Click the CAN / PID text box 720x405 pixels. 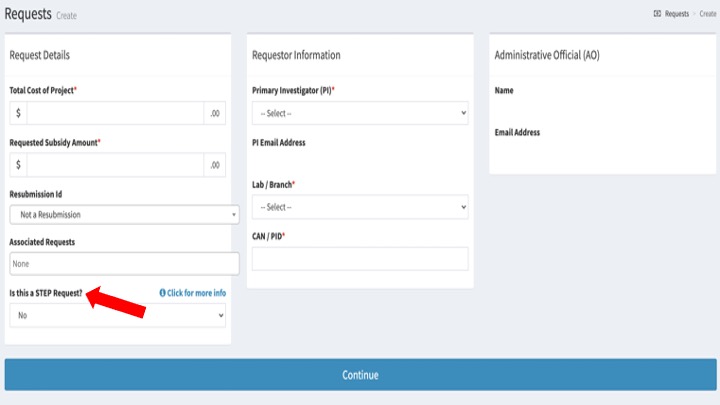click(x=360, y=259)
